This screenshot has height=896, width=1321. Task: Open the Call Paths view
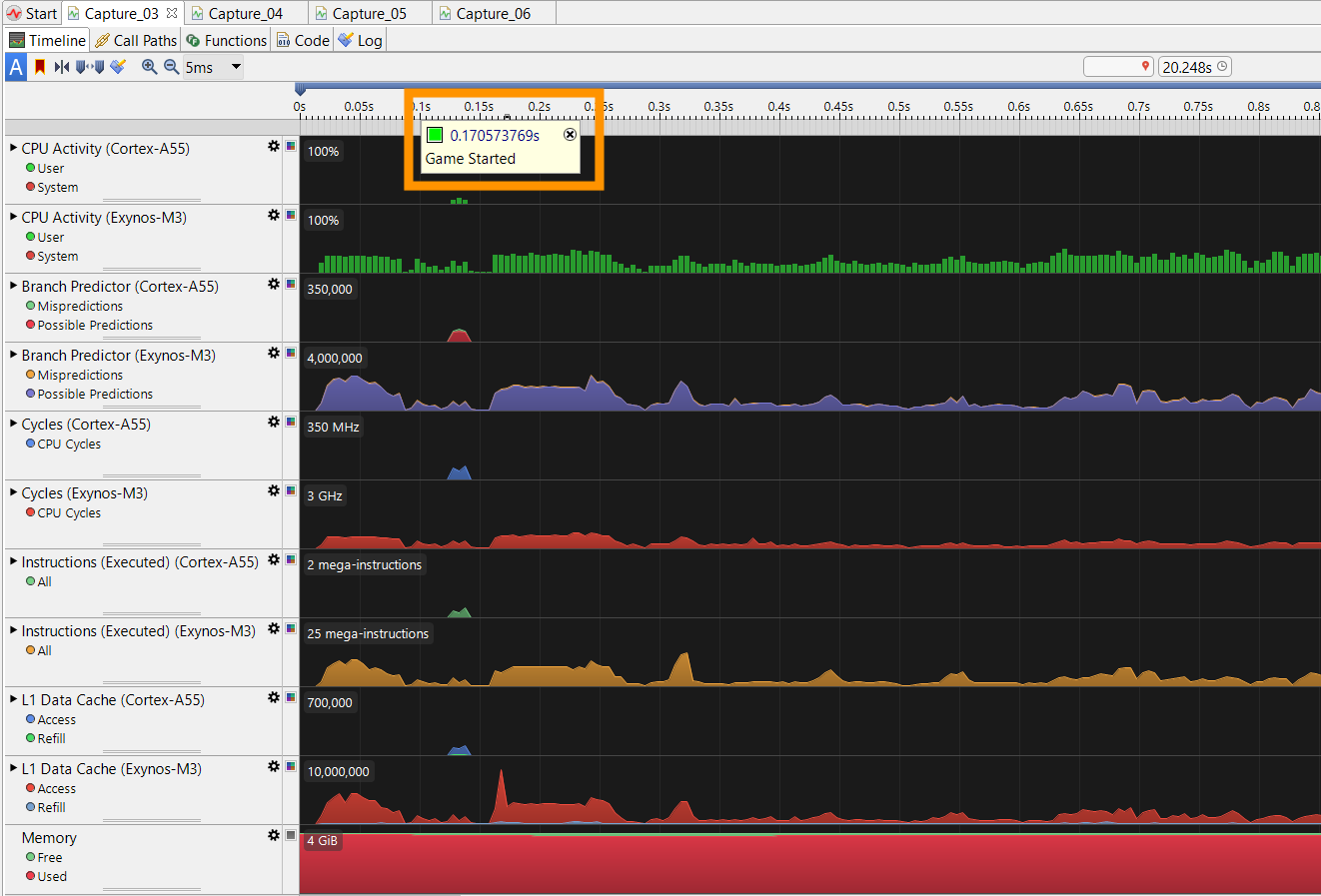click(136, 40)
